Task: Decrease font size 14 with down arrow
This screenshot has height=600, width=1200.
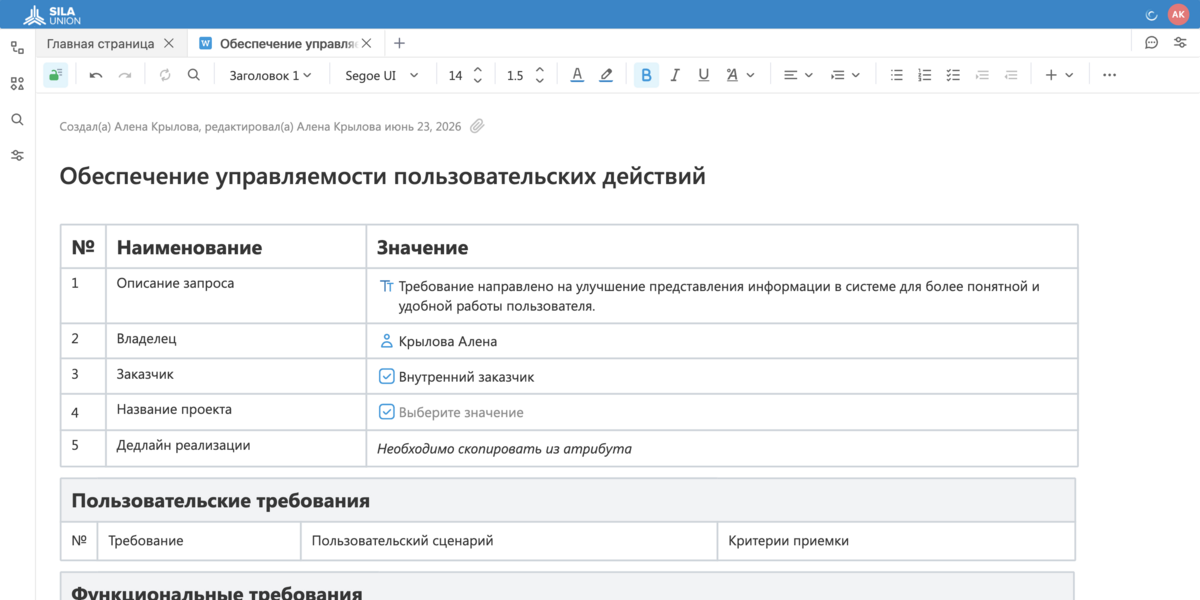Action: (478, 81)
